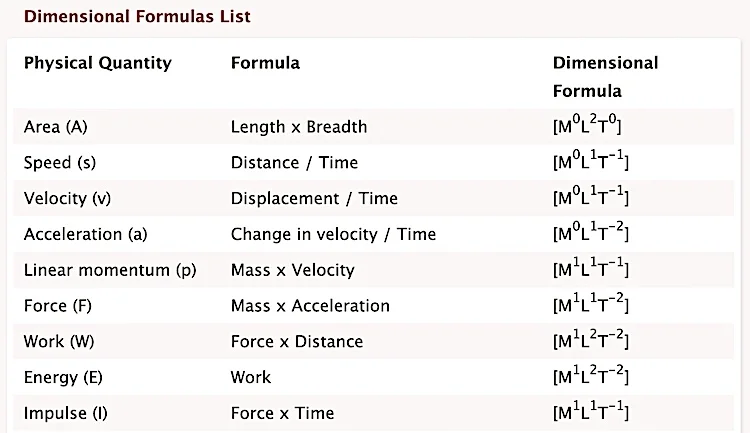750x433 pixels.
Task: Select the Work (W) entry
Action: [59, 342]
